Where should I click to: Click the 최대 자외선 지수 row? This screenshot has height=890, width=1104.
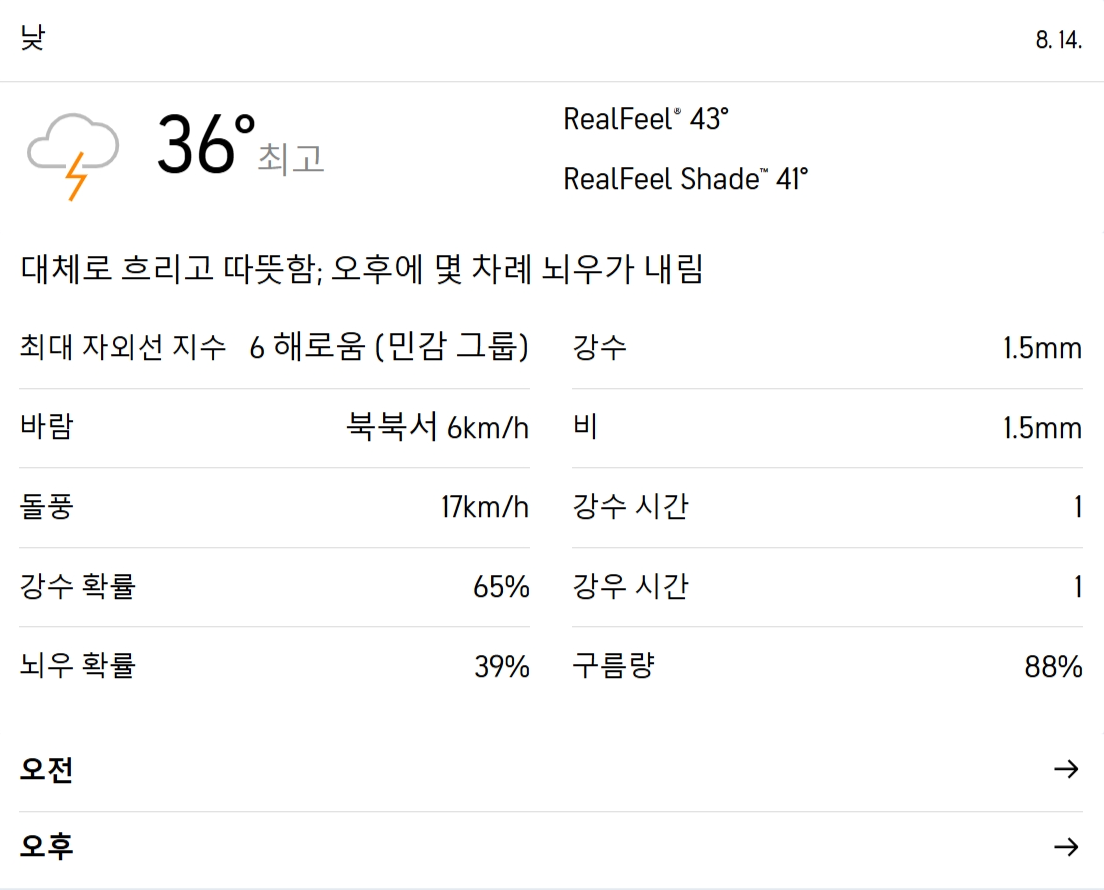(274, 348)
